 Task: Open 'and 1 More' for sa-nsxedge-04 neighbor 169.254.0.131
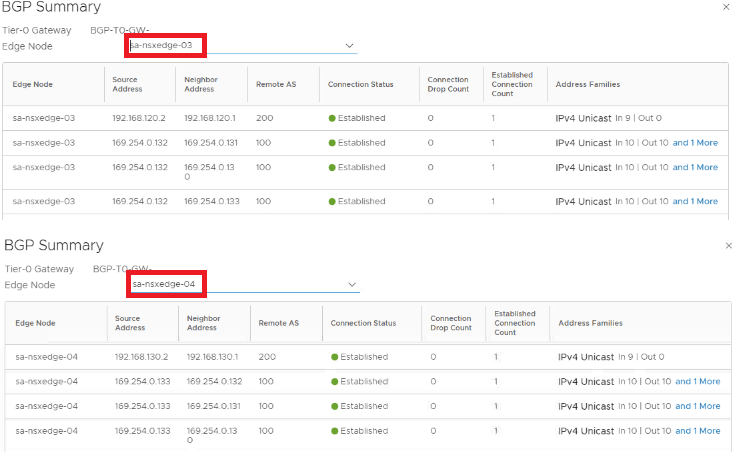(x=697, y=406)
